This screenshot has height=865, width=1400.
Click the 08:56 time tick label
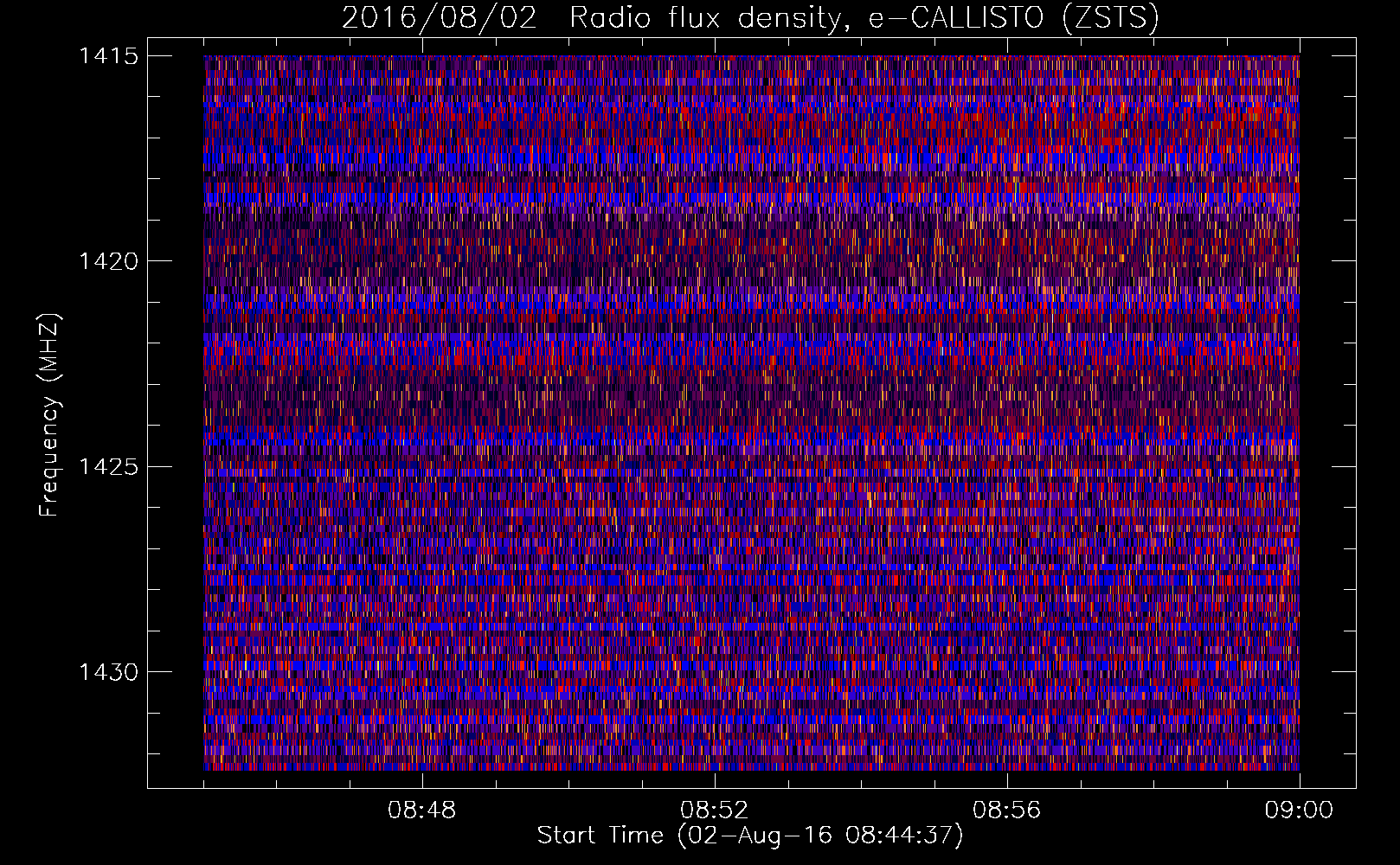point(1006,811)
